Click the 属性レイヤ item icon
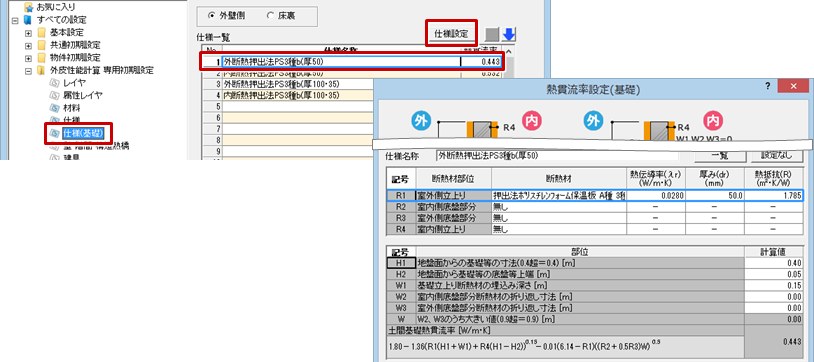Image resolution: width=814 pixels, height=362 pixels. tap(55, 95)
